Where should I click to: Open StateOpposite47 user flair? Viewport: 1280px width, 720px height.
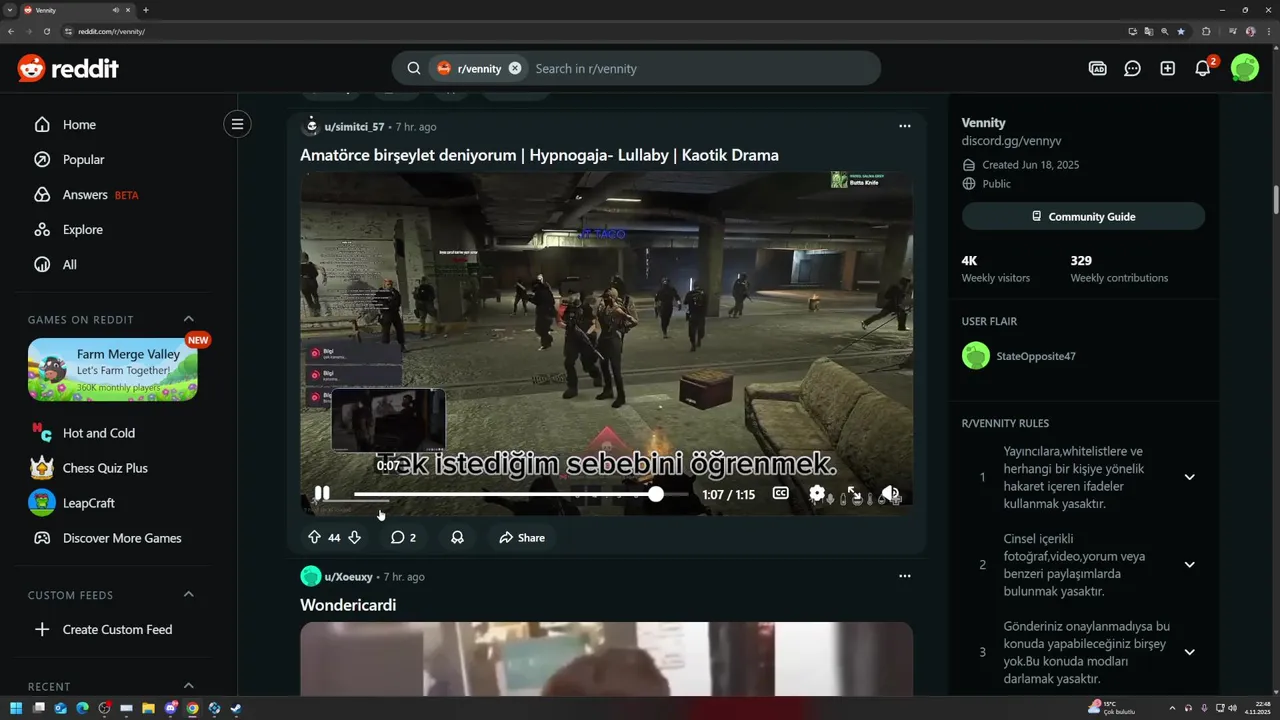[x=1019, y=356]
